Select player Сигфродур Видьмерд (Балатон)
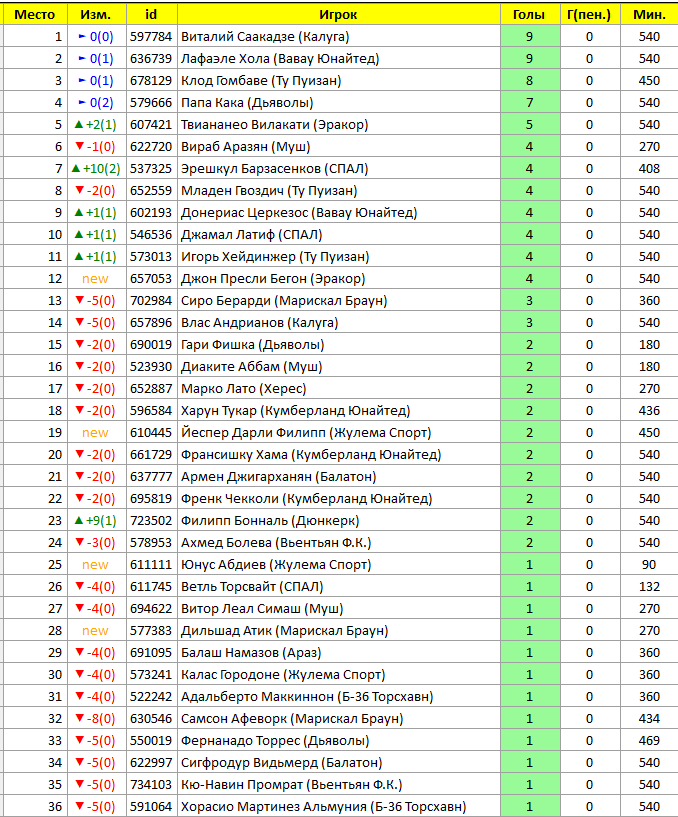 tap(281, 763)
